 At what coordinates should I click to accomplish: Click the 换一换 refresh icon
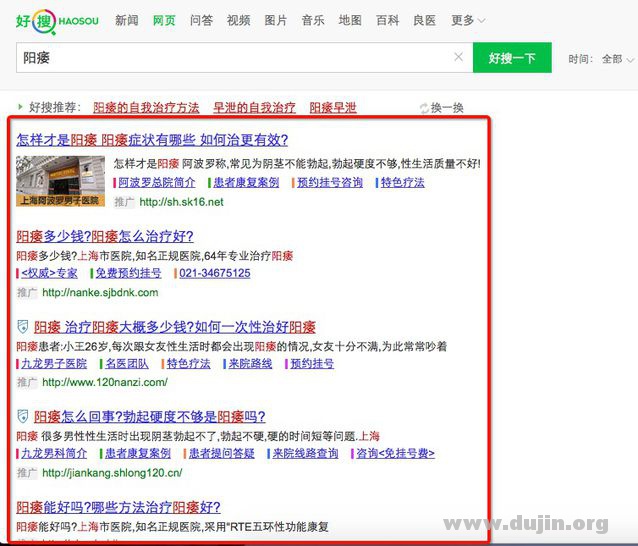coord(424,108)
